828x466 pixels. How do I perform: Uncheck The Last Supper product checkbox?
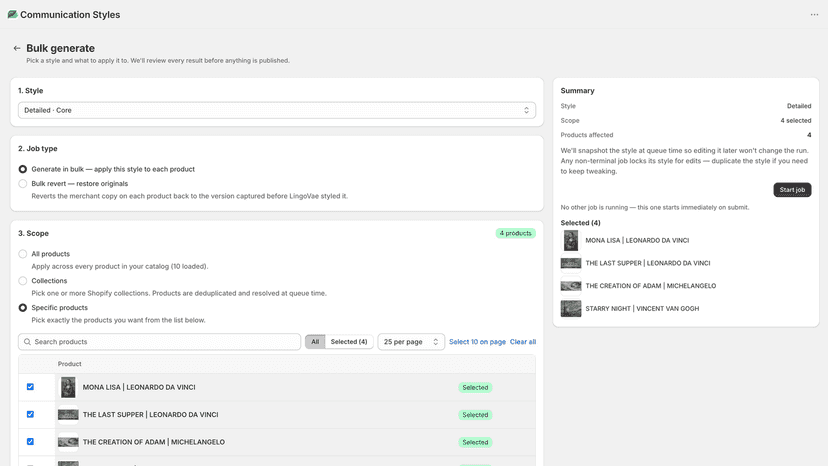(x=30, y=414)
